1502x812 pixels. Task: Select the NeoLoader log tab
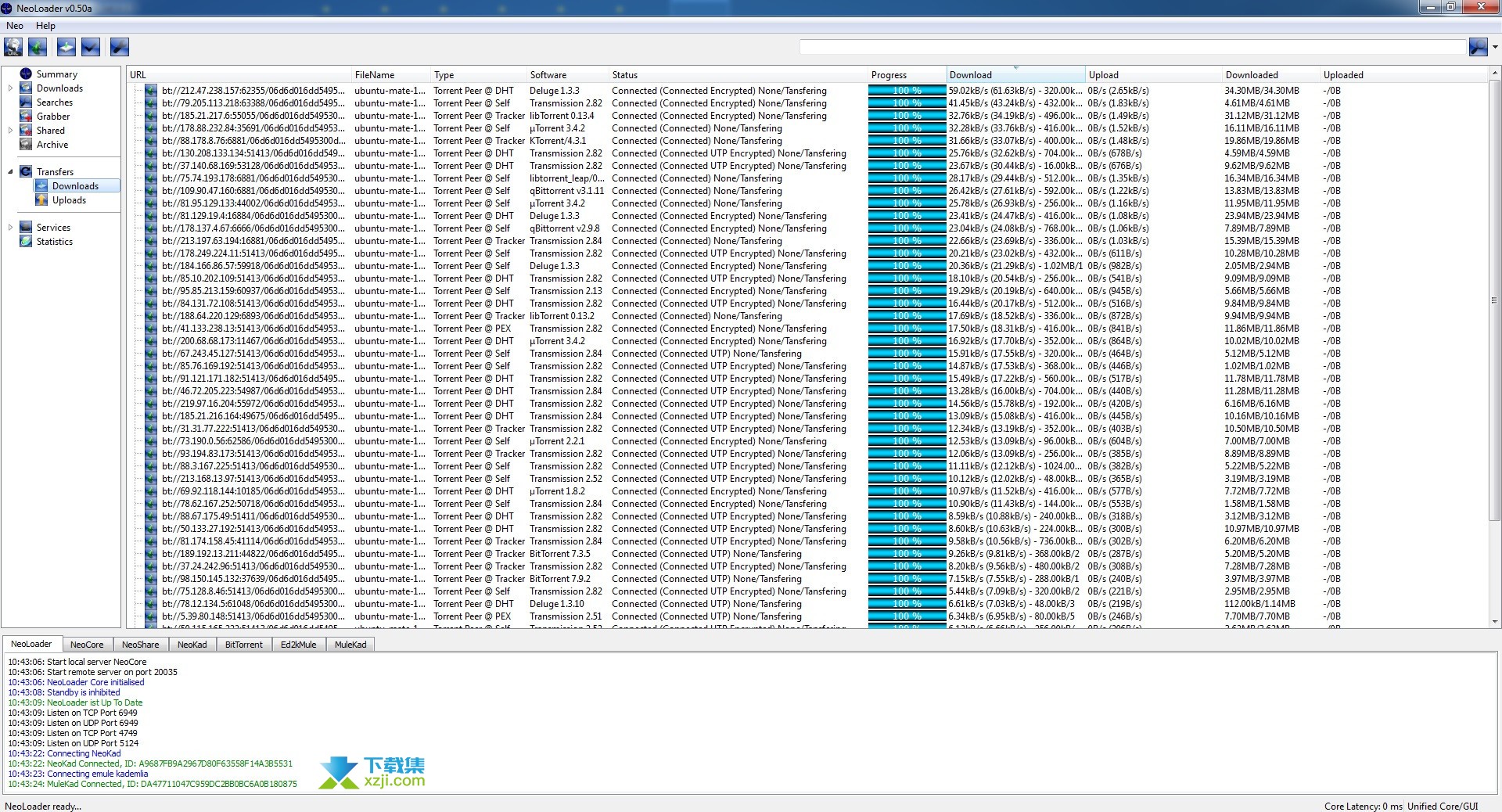click(31, 644)
